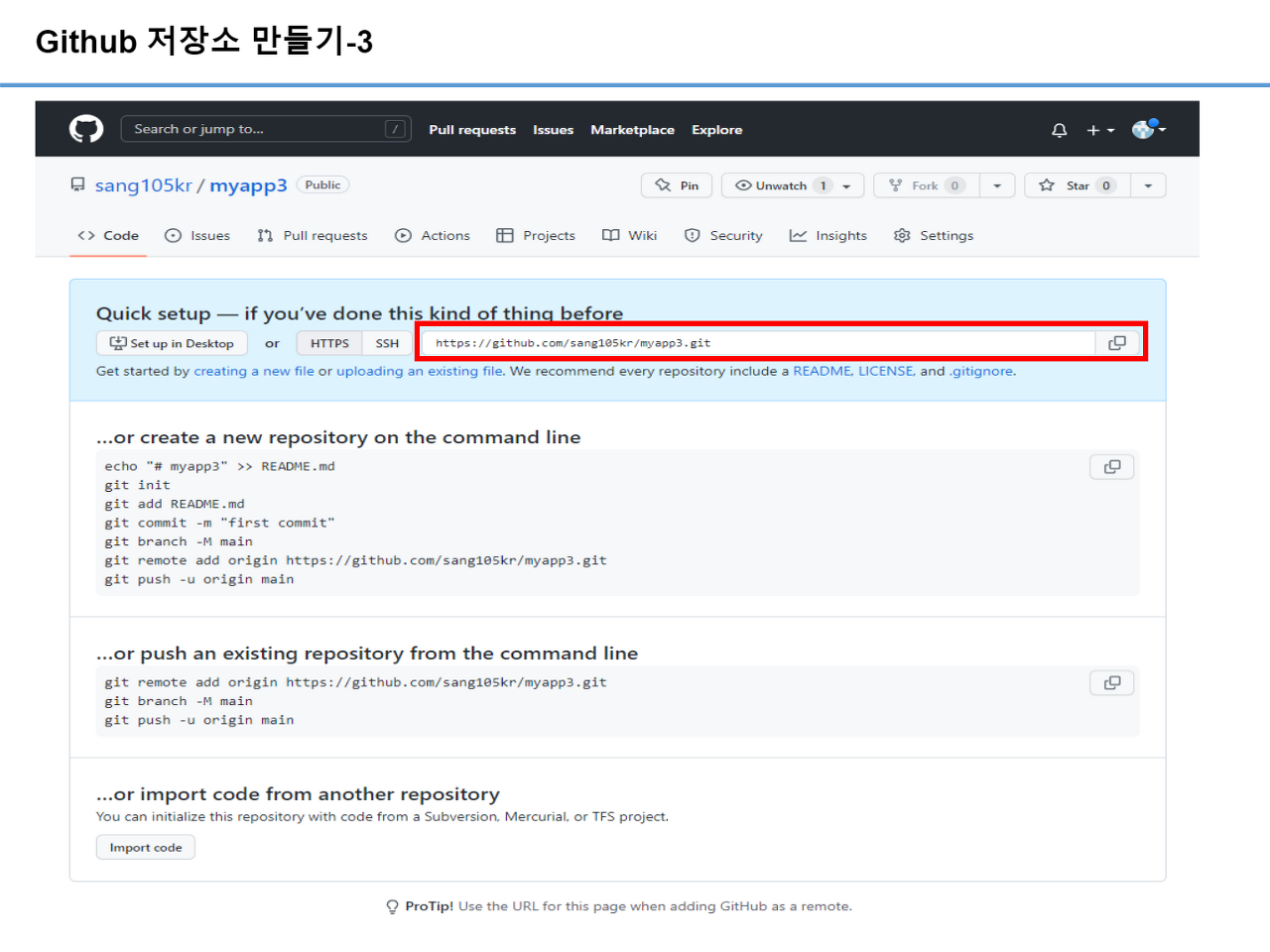The image size is (1270, 952).
Task: Fork the repository
Action: [x=927, y=185]
